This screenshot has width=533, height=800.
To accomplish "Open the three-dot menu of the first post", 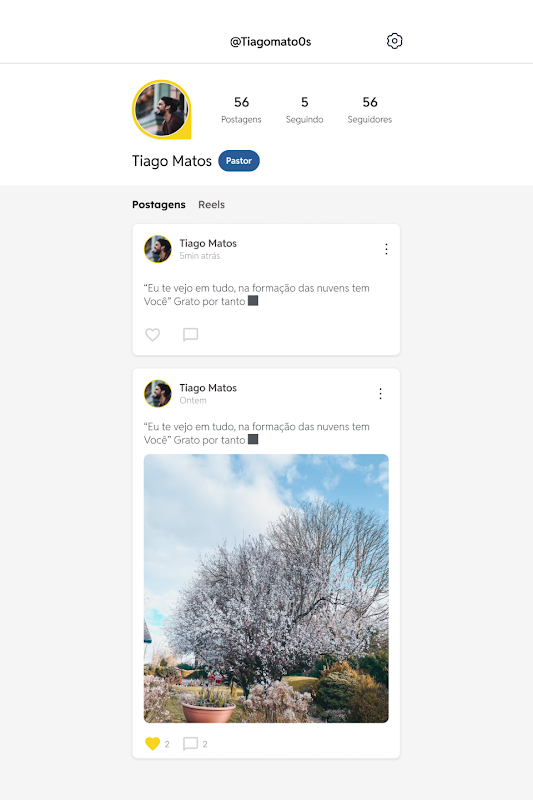I will tap(386, 249).
